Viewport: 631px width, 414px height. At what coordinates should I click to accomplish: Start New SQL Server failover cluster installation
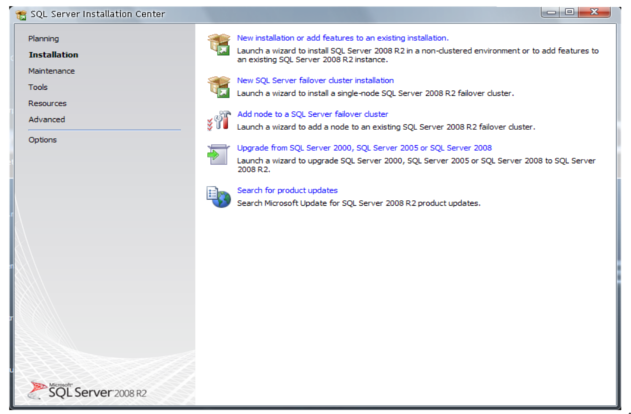pyautogui.click(x=315, y=80)
